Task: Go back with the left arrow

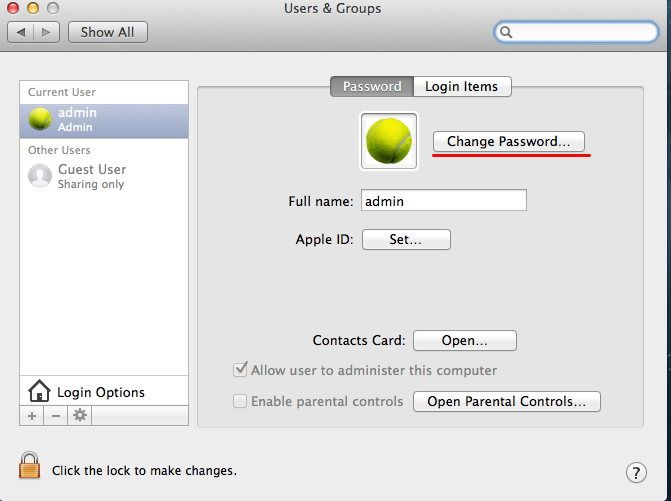Action: tap(22, 32)
